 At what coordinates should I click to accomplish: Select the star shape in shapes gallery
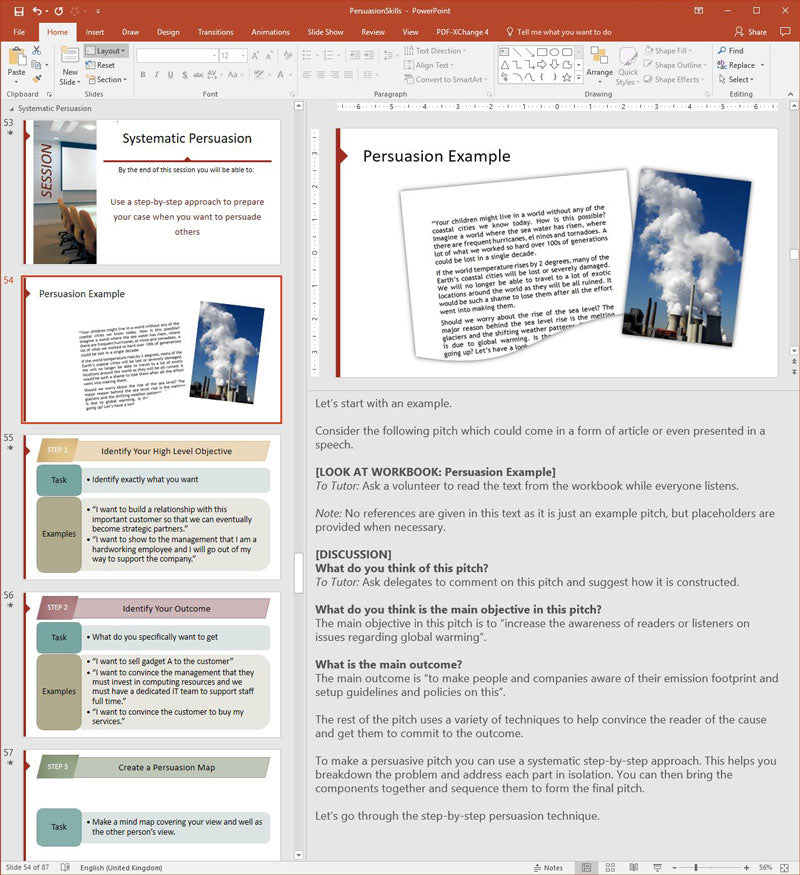point(567,78)
